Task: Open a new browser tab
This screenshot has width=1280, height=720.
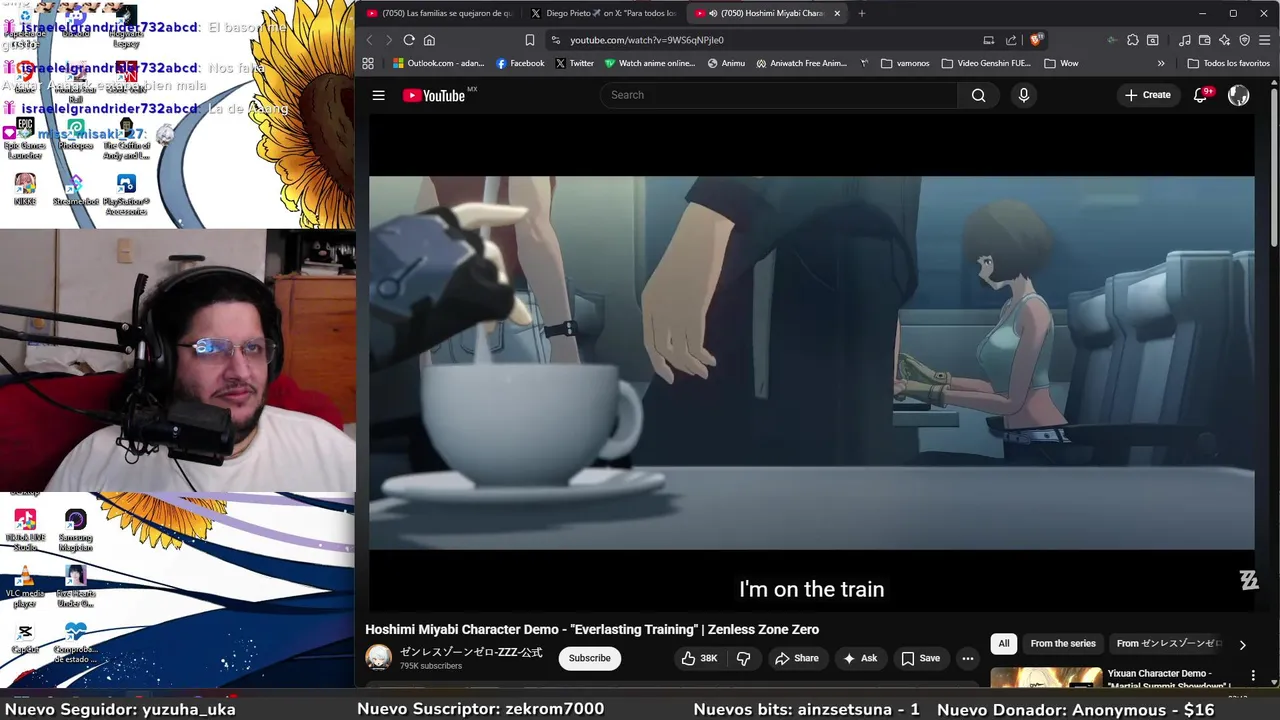Action: click(x=862, y=13)
